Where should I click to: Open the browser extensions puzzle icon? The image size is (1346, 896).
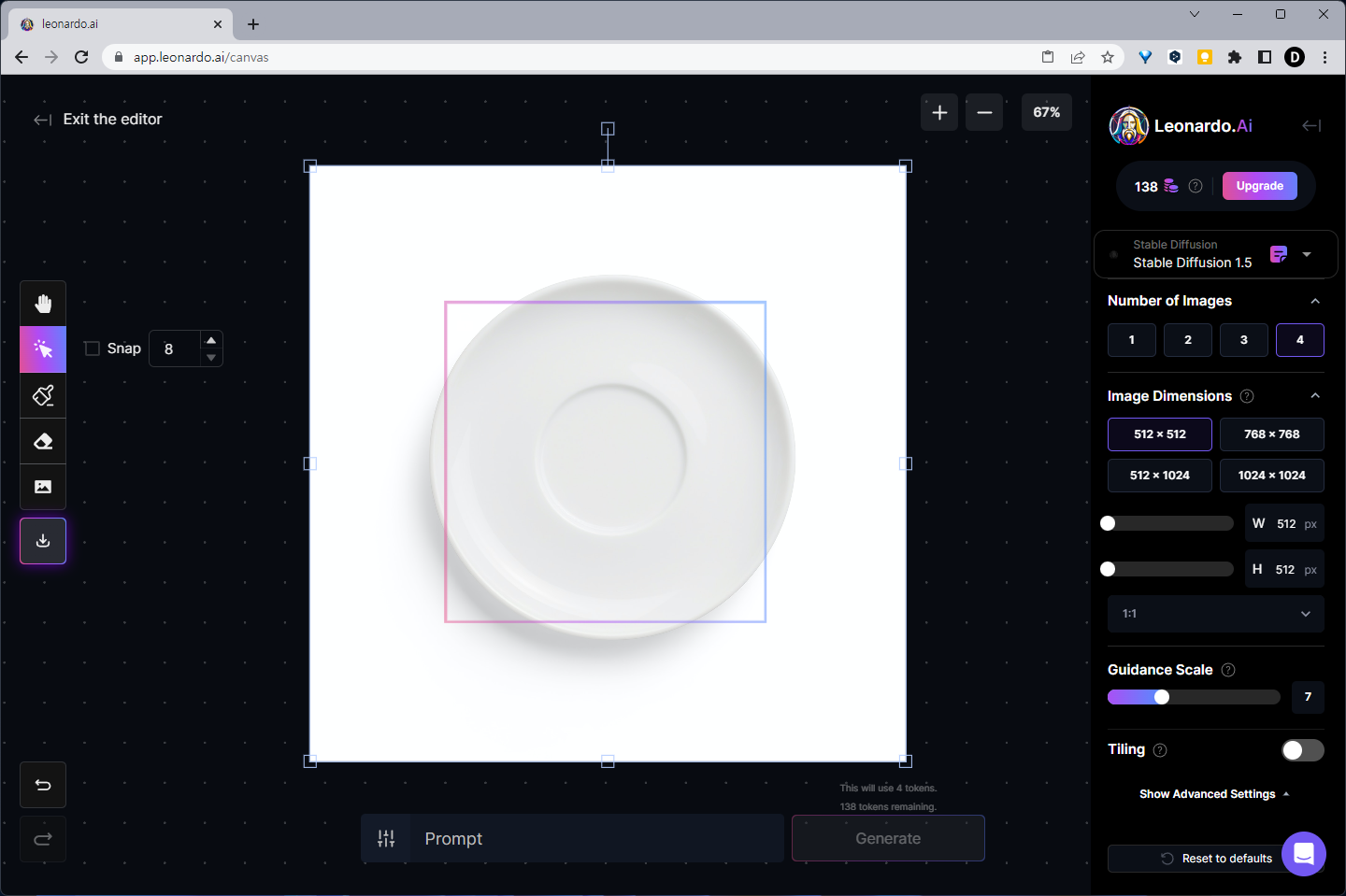(1235, 57)
